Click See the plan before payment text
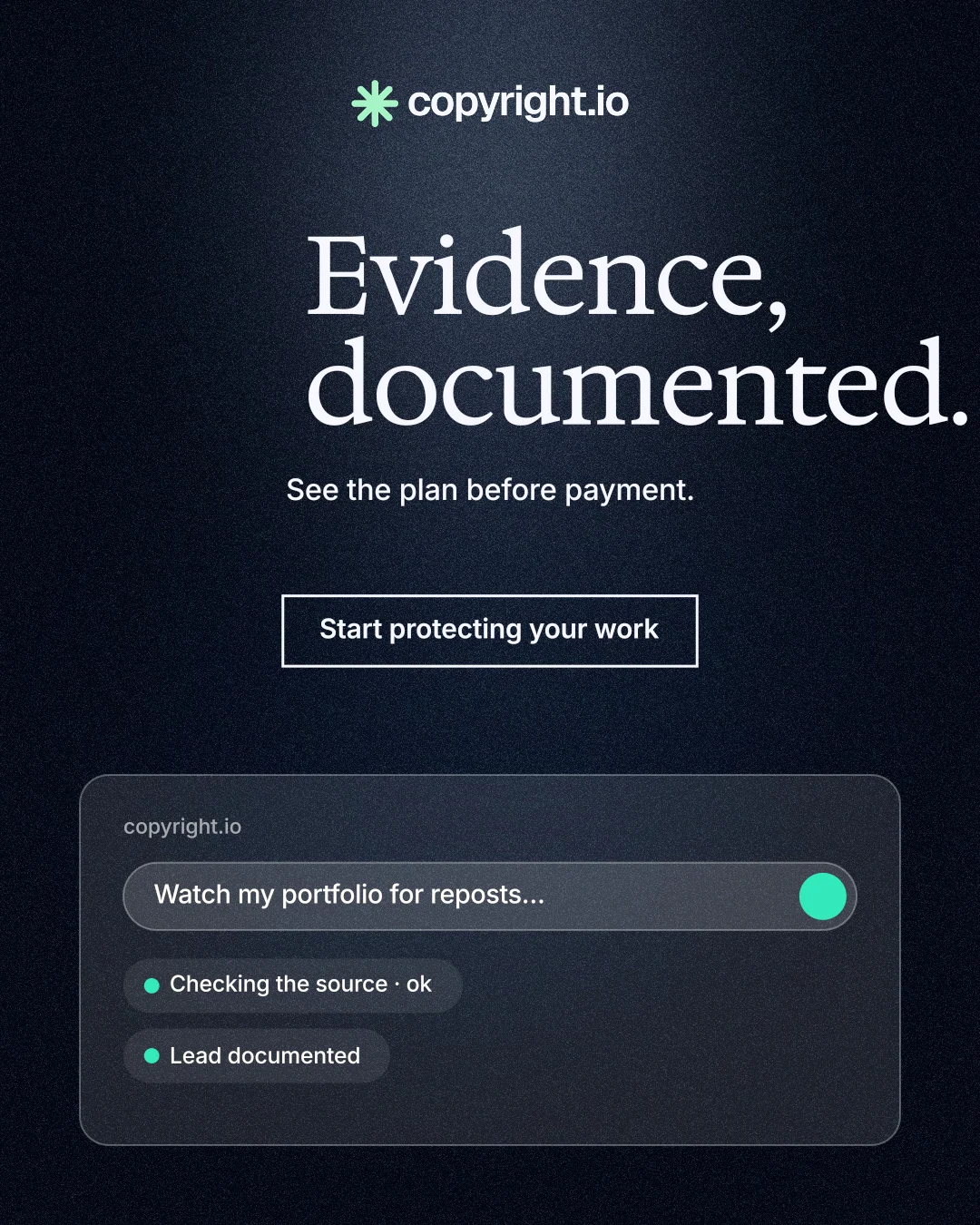 (490, 490)
